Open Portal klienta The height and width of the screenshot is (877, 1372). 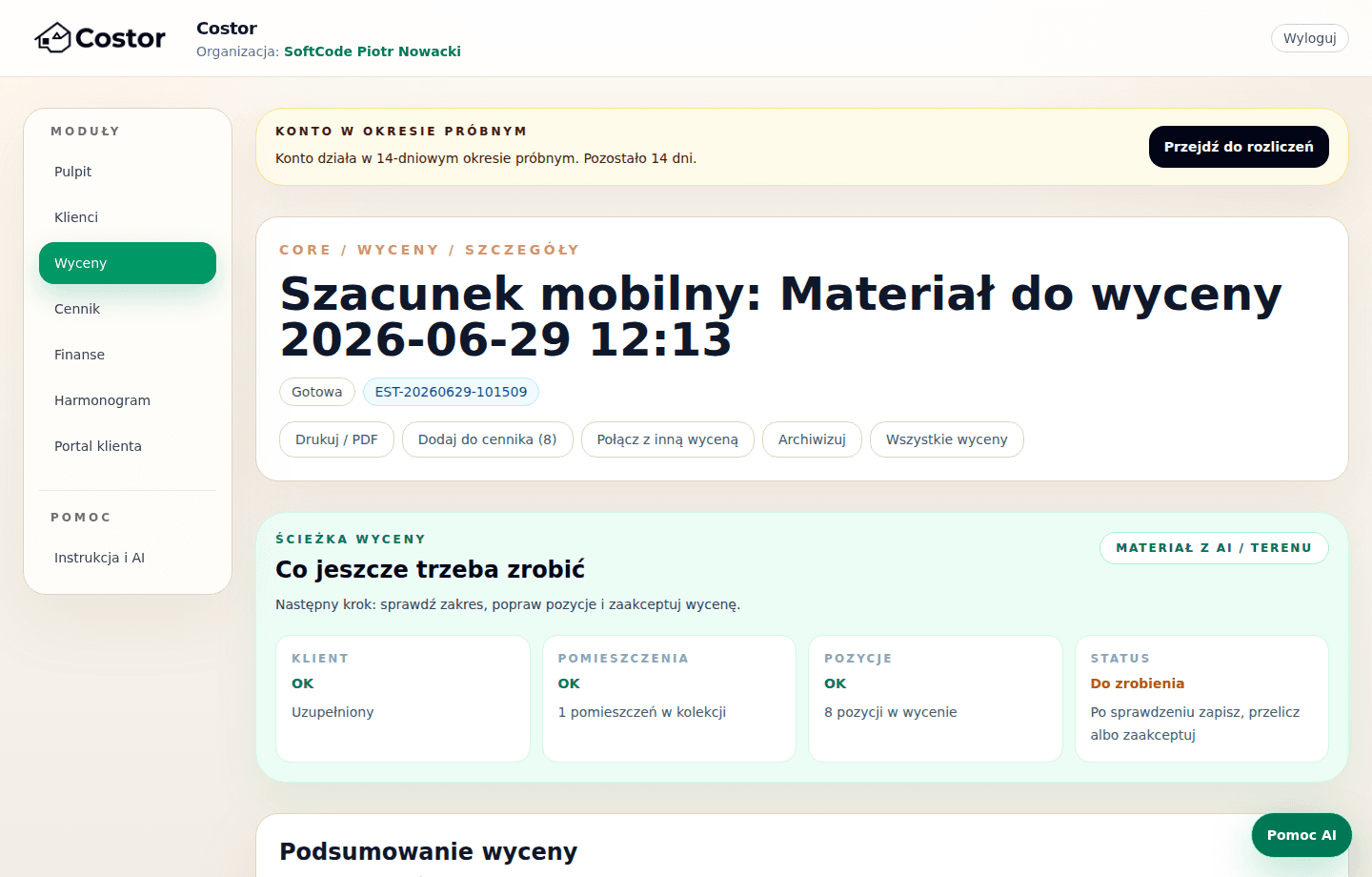pos(128,446)
